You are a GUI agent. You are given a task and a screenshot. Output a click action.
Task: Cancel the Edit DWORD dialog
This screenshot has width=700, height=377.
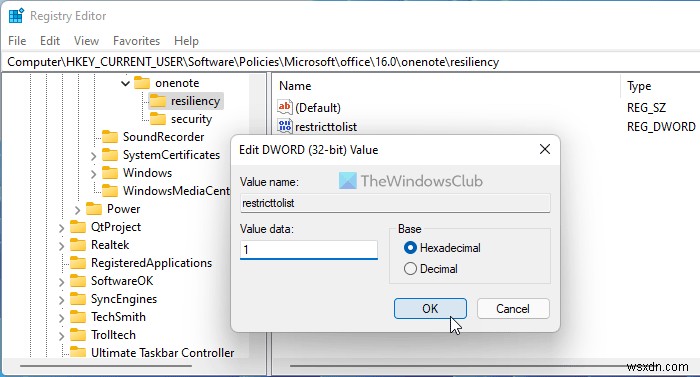(x=513, y=309)
